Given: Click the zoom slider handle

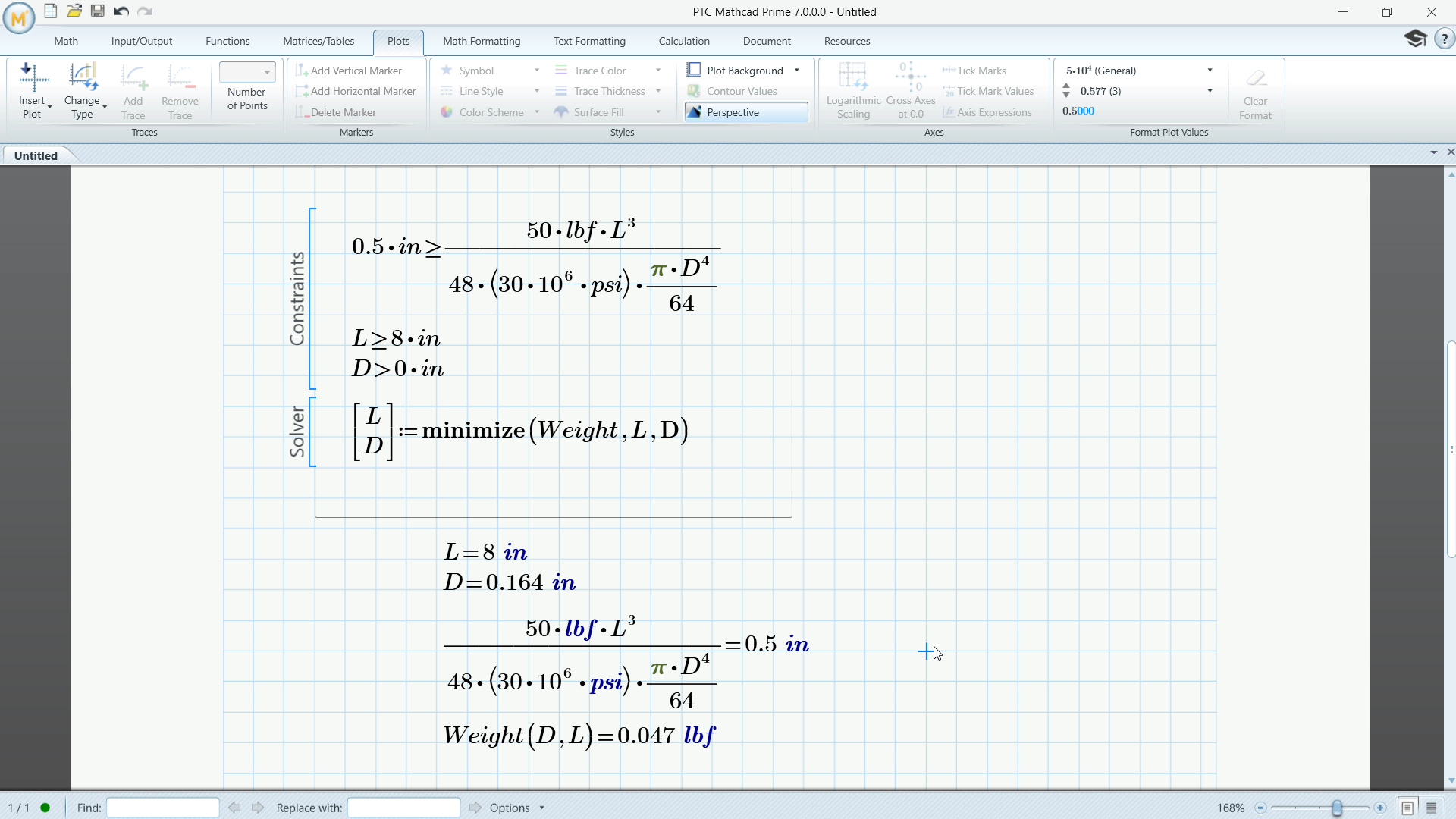Looking at the screenshot, I should tap(1337, 808).
